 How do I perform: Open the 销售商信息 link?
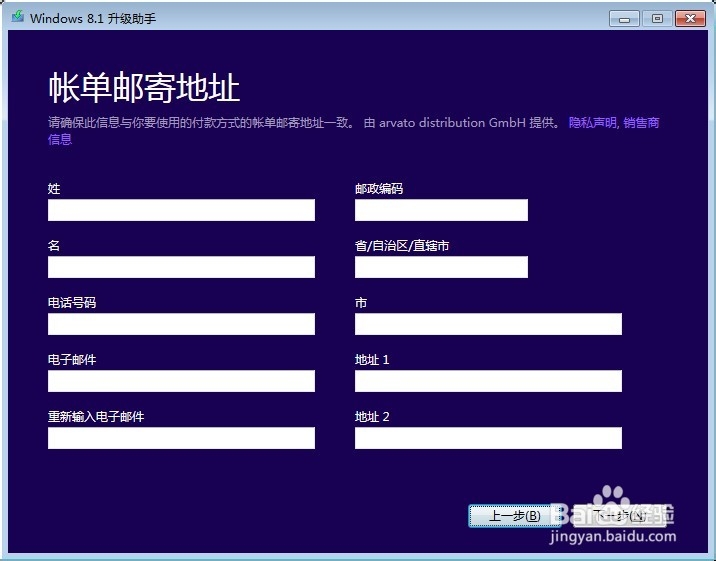641,123
